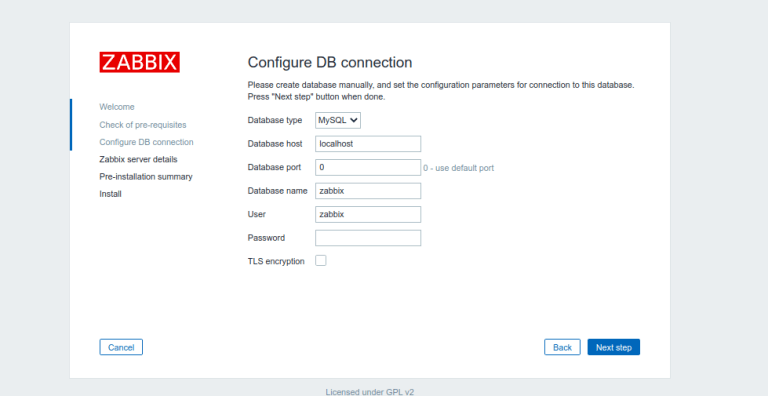Click the Install step in sidebar

(x=110, y=194)
